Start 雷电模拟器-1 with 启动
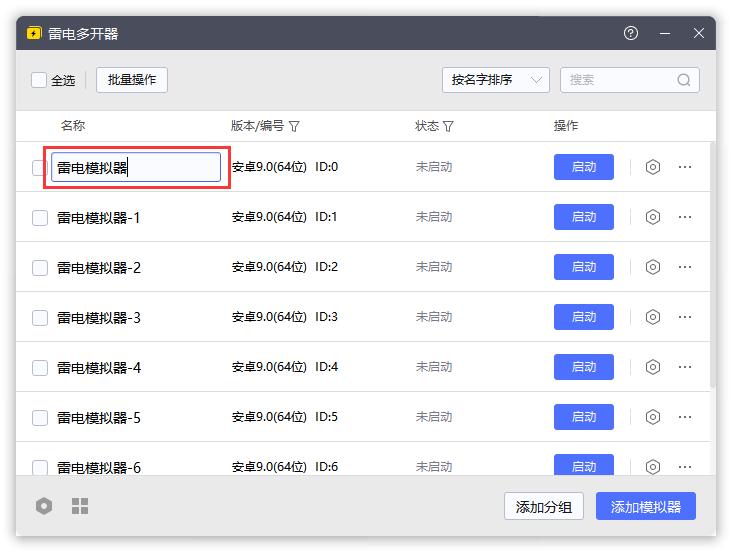Image resolution: width=736 pixels, height=556 pixels. point(583,217)
